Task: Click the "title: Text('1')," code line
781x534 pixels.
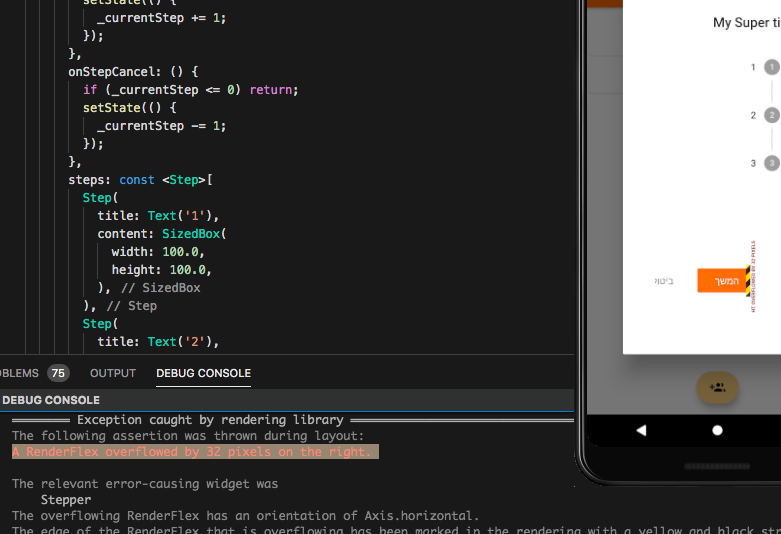Action: tap(158, 216)
